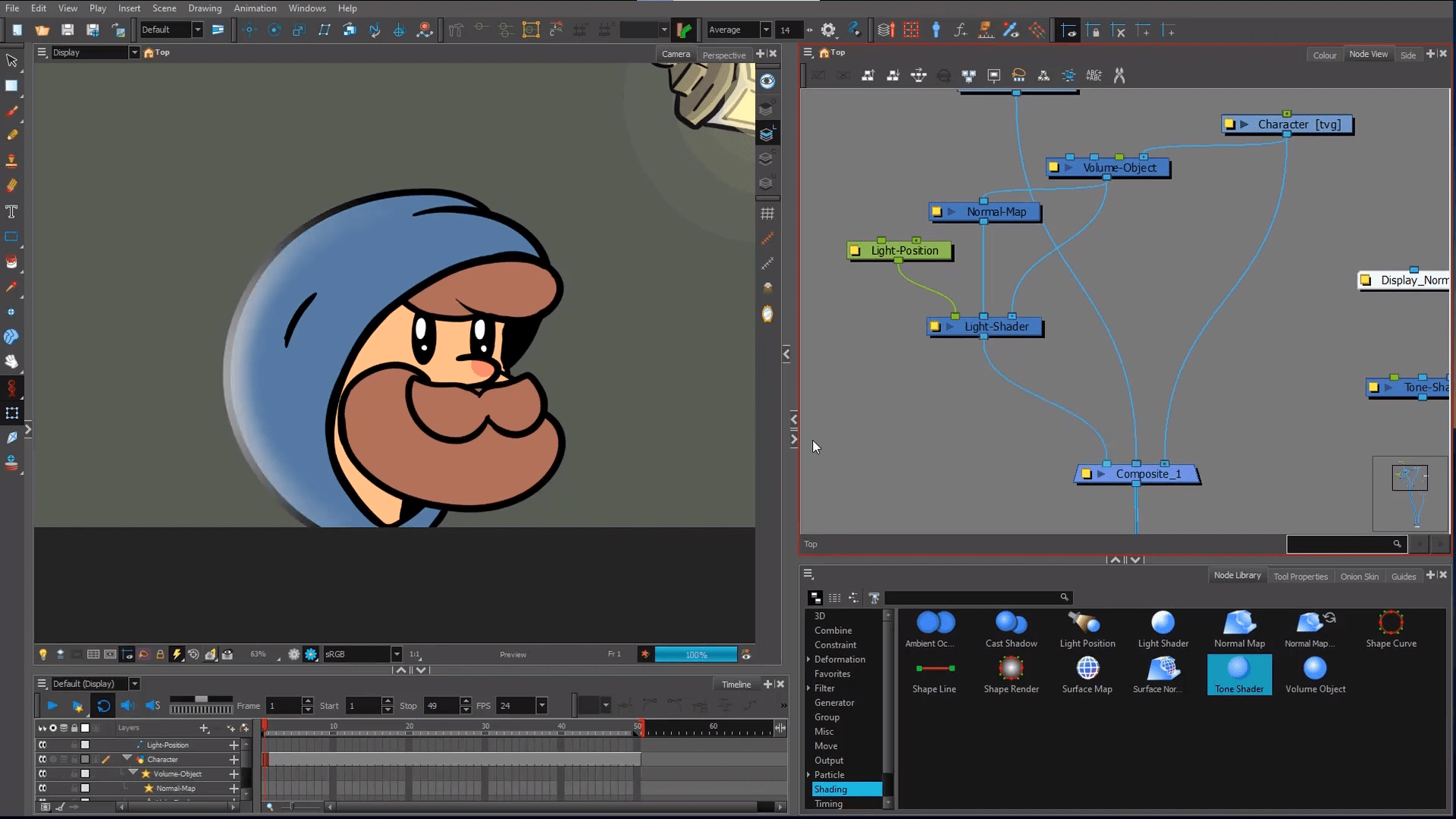Toggle enable square on Volume-Object node
Screen dimensions: 1456x819
coord(1053,168)
